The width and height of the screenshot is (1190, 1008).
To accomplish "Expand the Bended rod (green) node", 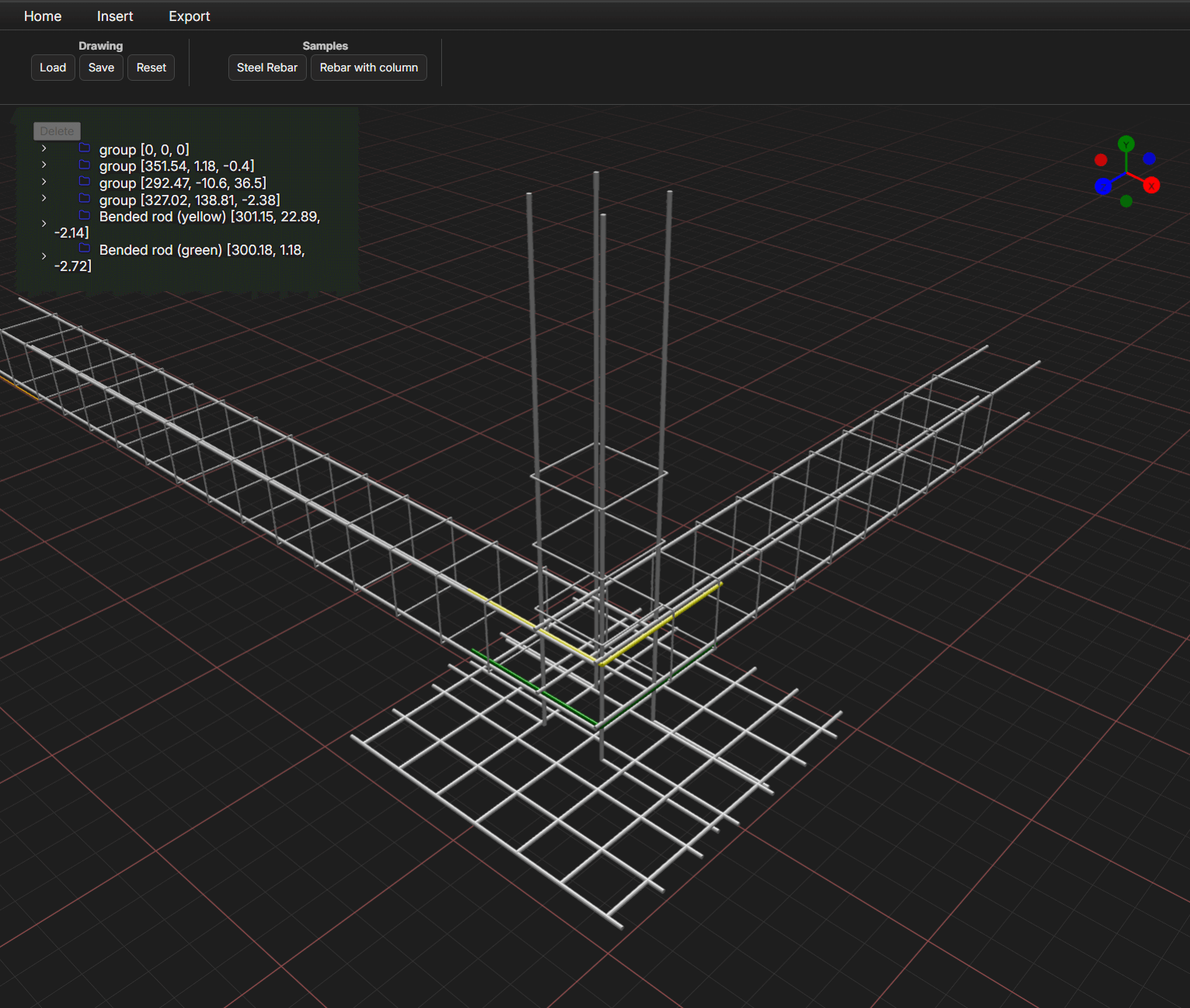I will pos(44,256).
